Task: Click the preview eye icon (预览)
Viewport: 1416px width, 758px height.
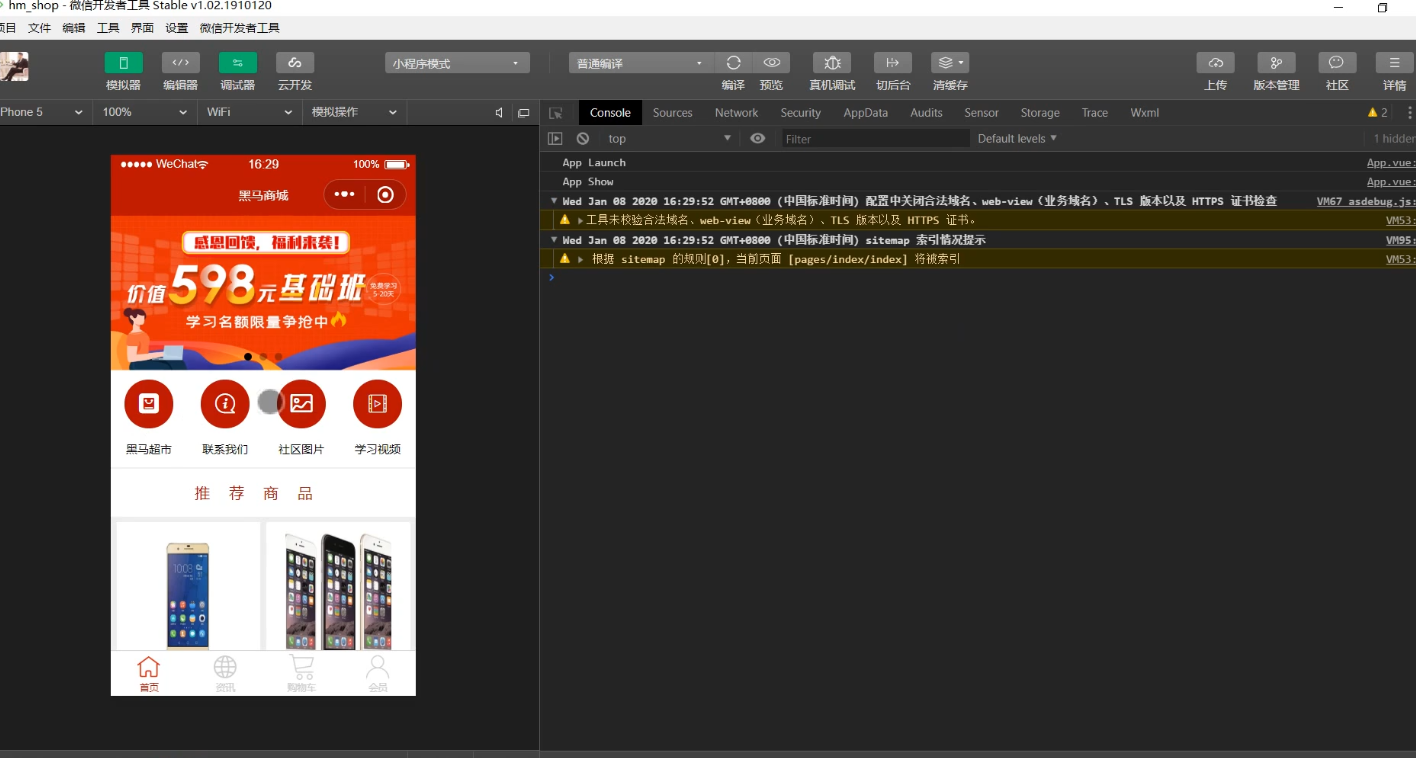Action: 771,63
